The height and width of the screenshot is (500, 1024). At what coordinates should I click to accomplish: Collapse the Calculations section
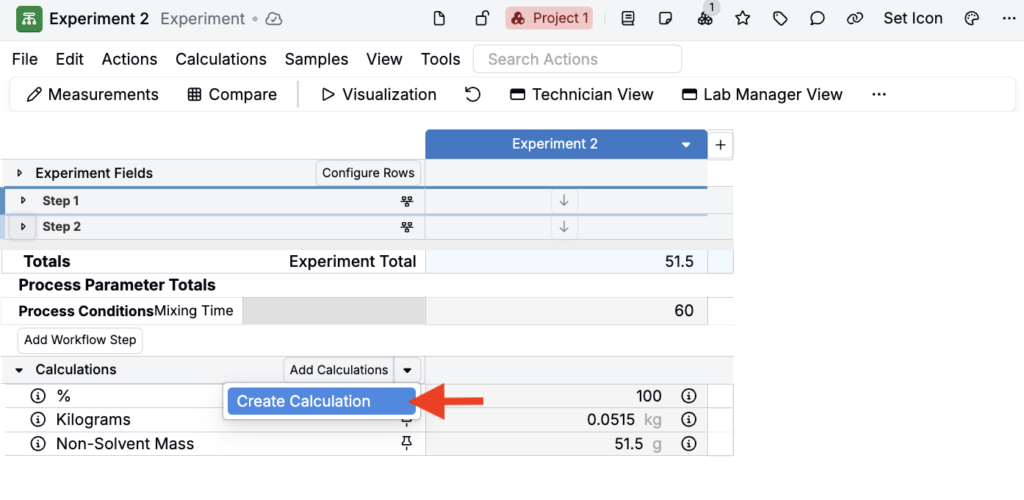tap(19, 370)
